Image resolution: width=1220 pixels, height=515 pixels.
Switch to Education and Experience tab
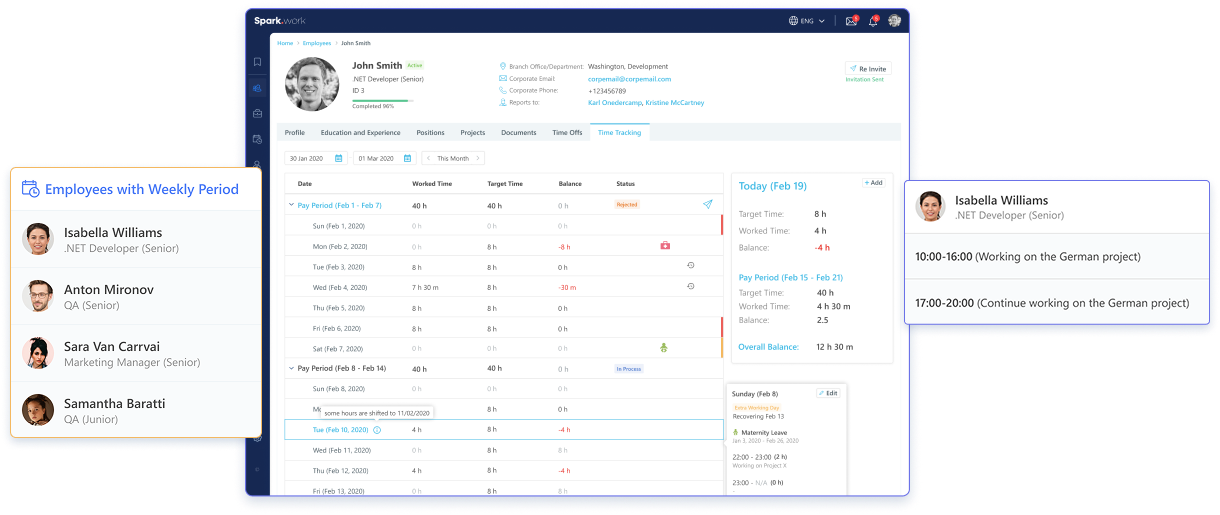(x=360, y=132)
